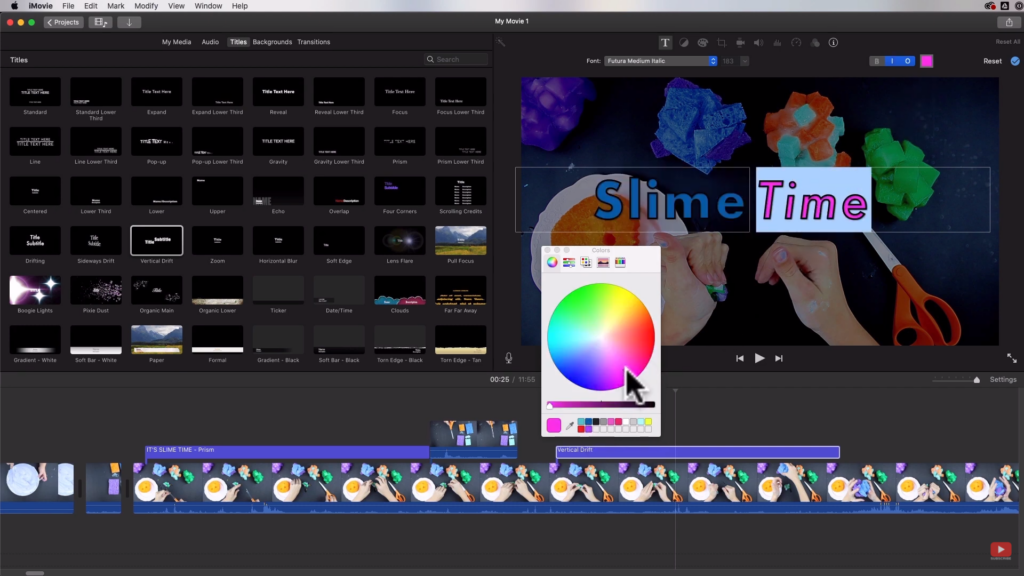Open the Font name dropdown
The image size is (1024, 576).
[660, 61]
